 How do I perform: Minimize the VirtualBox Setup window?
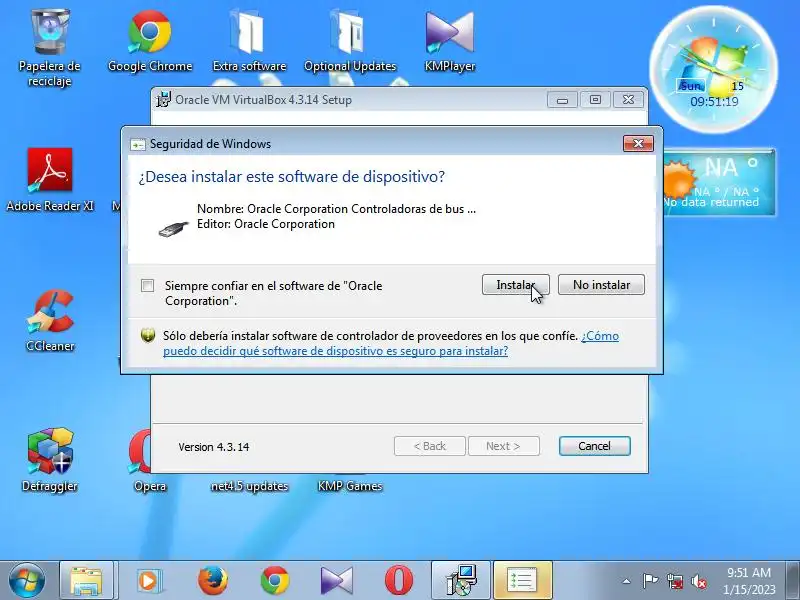(562, 100)
